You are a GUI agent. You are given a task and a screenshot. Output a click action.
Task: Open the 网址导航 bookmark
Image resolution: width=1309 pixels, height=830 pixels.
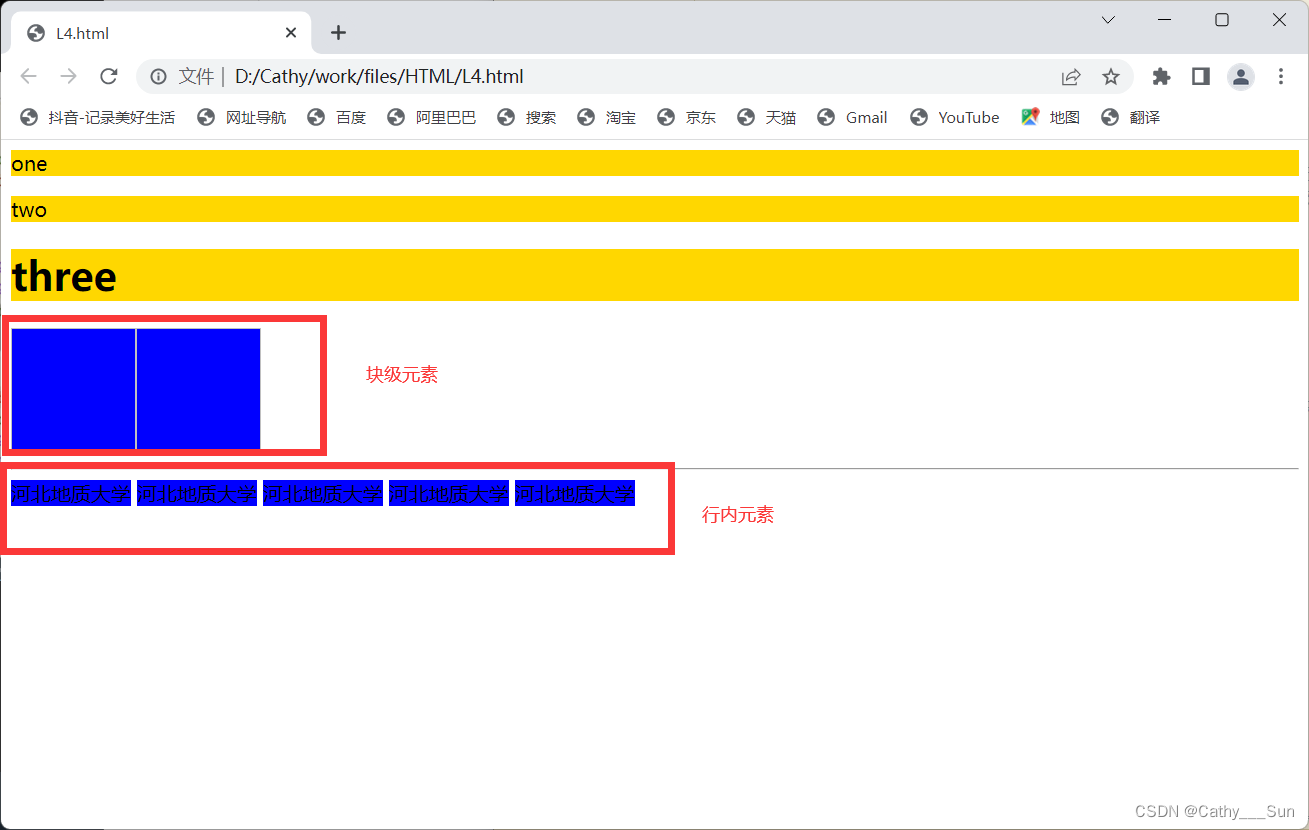click(x=241, y=118)
